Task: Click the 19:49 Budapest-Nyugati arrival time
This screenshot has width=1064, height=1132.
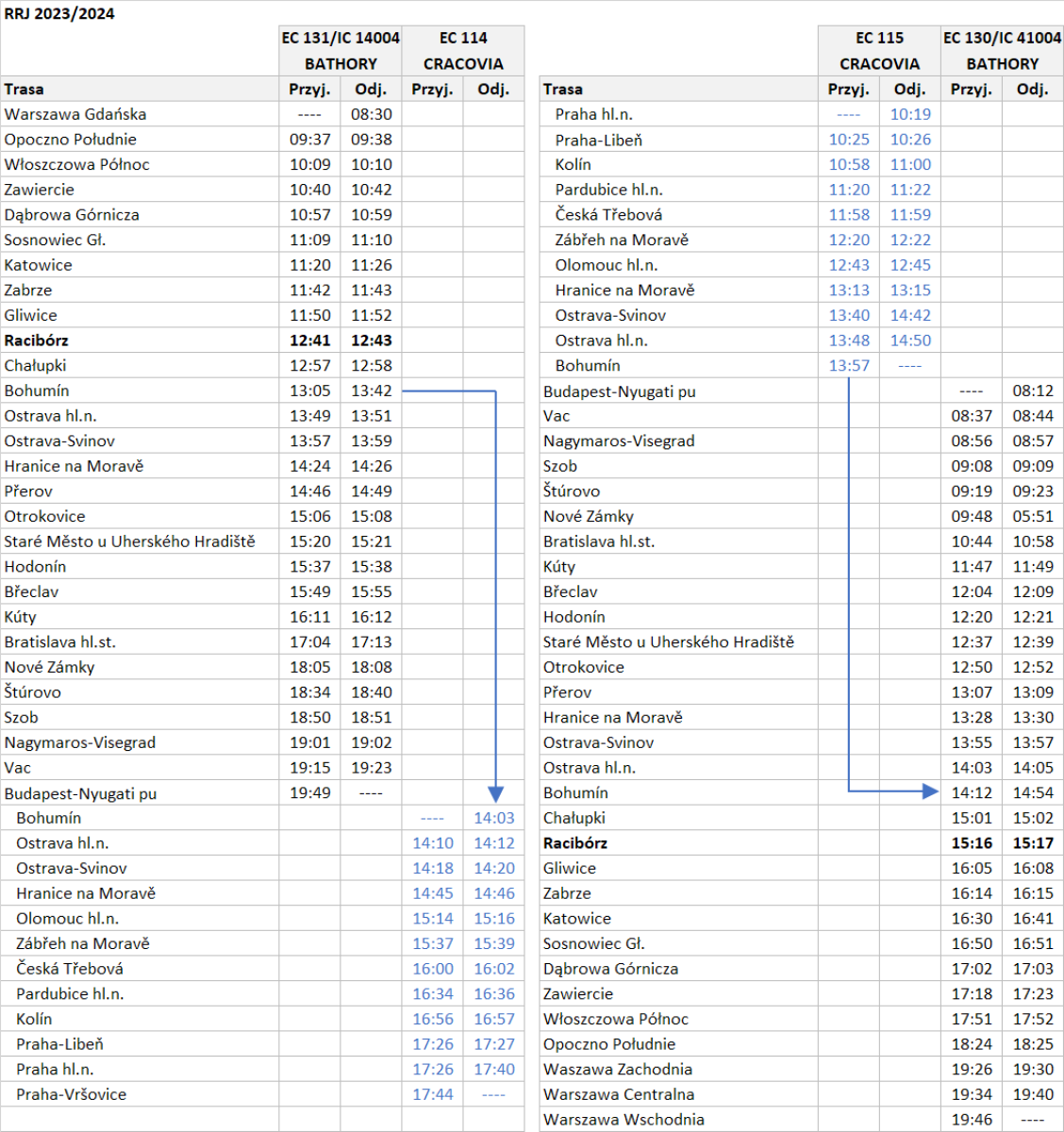Action: coord(309,792)
